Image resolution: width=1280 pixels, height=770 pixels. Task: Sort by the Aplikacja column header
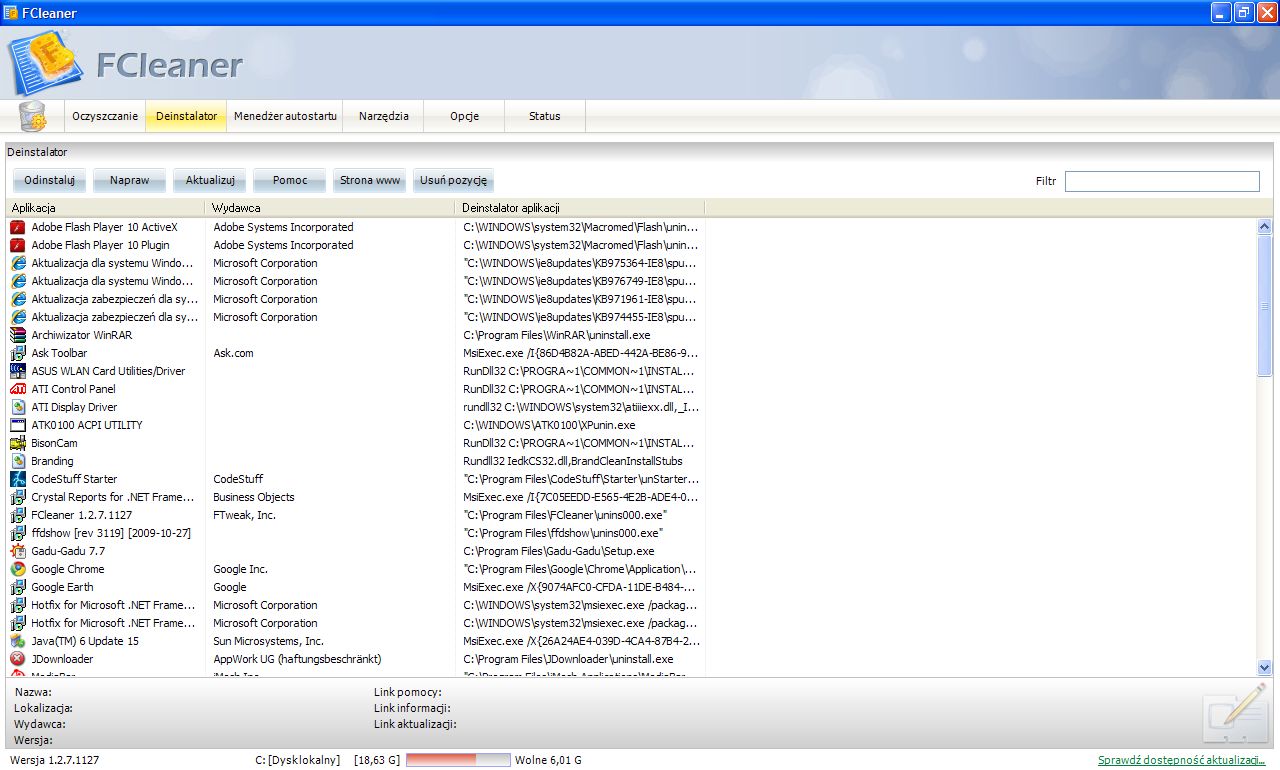coord(105,208)
